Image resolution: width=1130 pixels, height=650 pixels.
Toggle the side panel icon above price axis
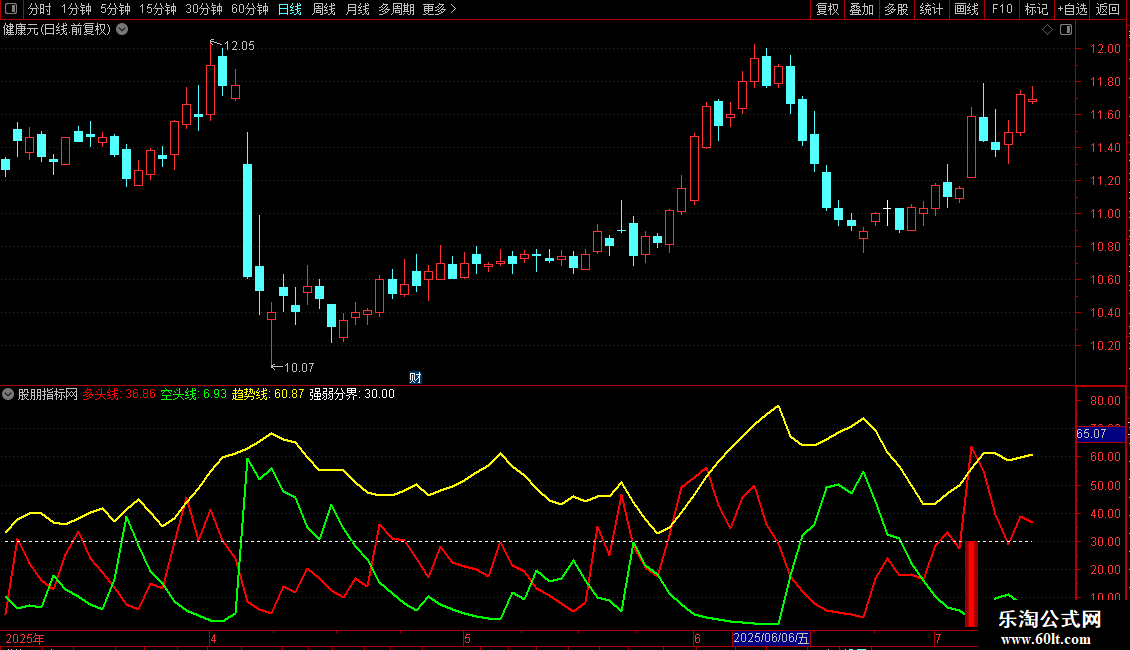click(1066, 30)
